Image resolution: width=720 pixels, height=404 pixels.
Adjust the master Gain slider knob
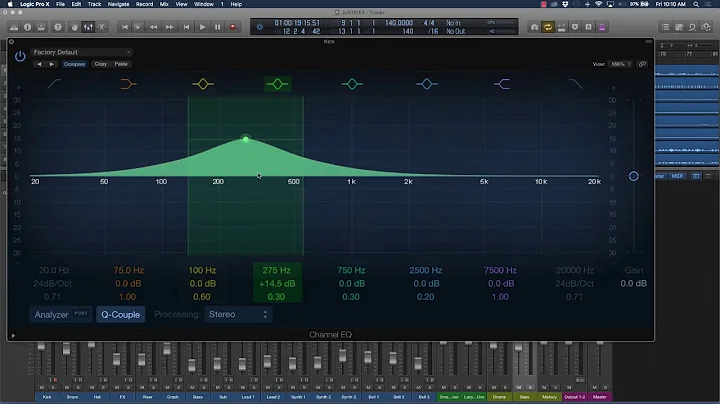[x=634, y=176]
